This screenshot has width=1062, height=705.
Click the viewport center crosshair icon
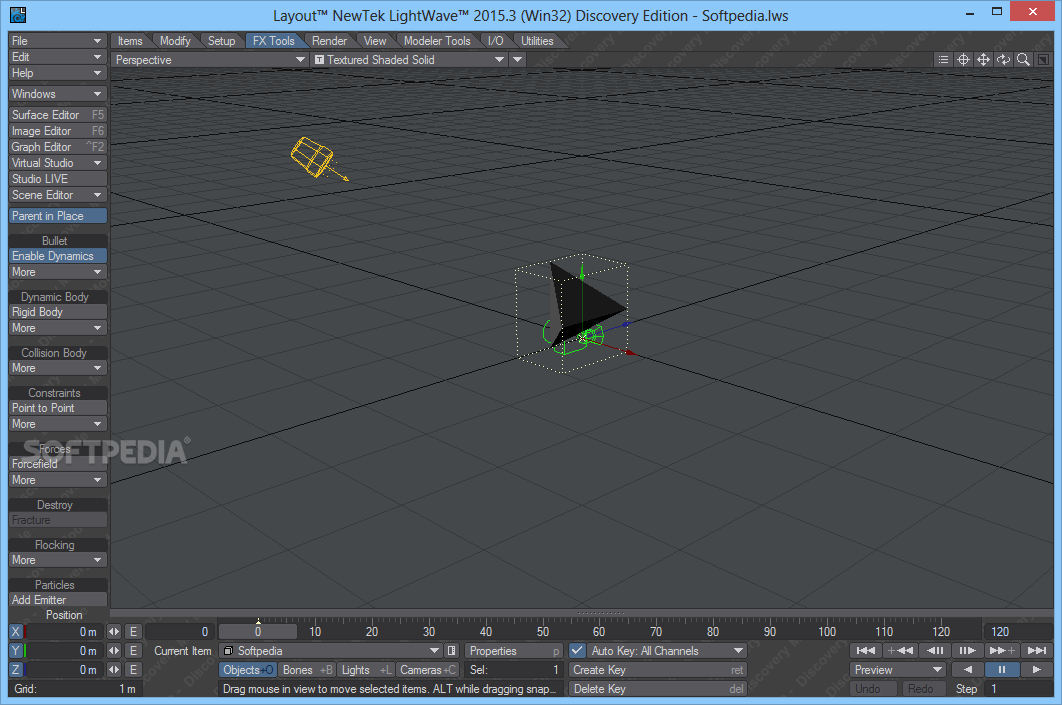coord(963,60)
